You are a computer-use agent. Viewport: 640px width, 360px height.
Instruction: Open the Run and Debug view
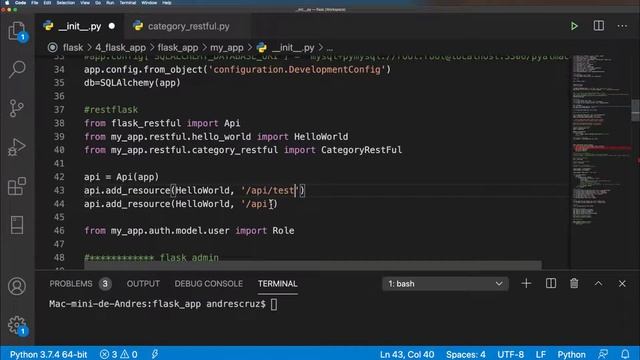tap(17, 147)
